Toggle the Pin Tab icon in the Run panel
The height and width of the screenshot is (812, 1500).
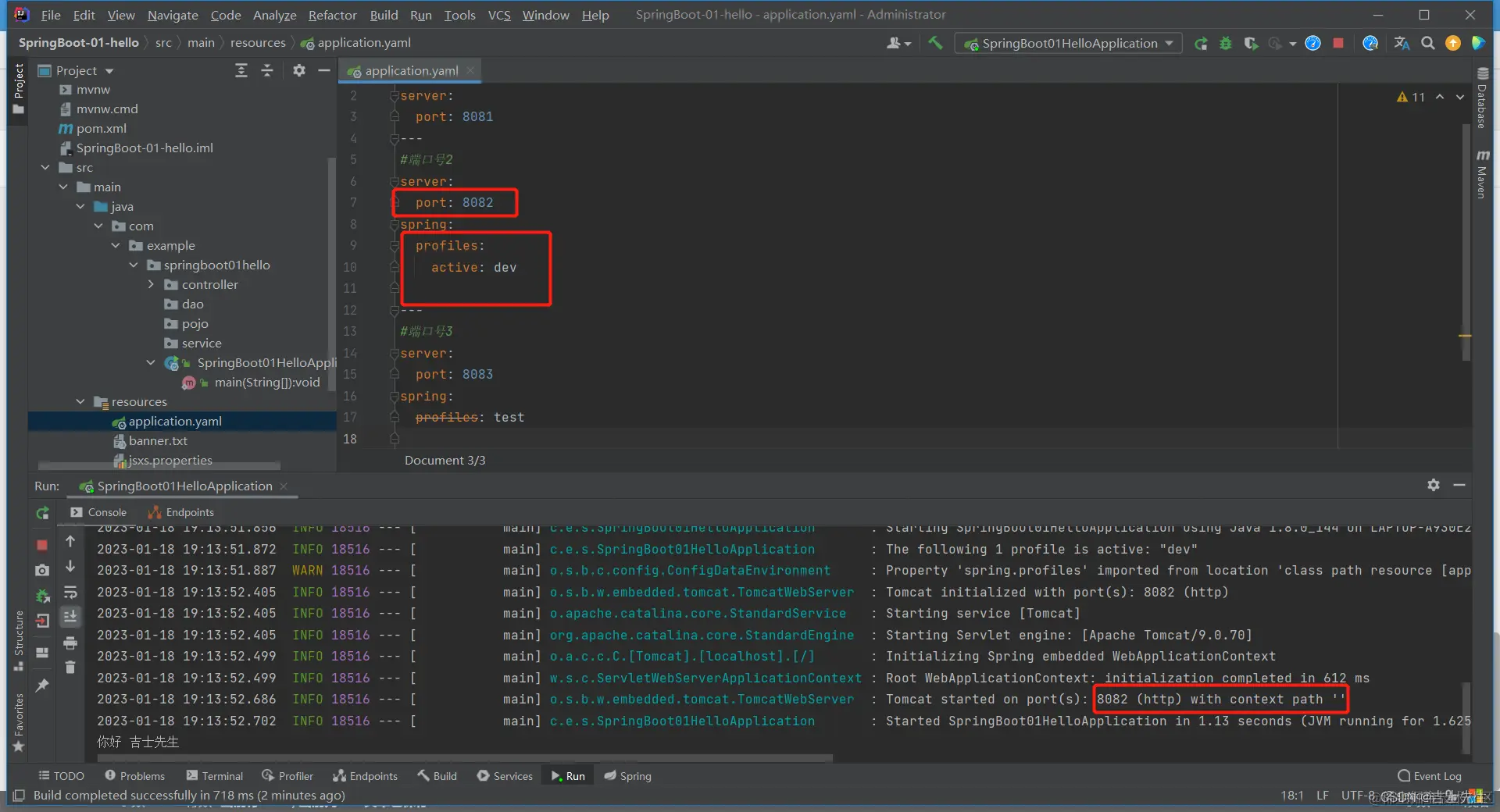(42, 685)
